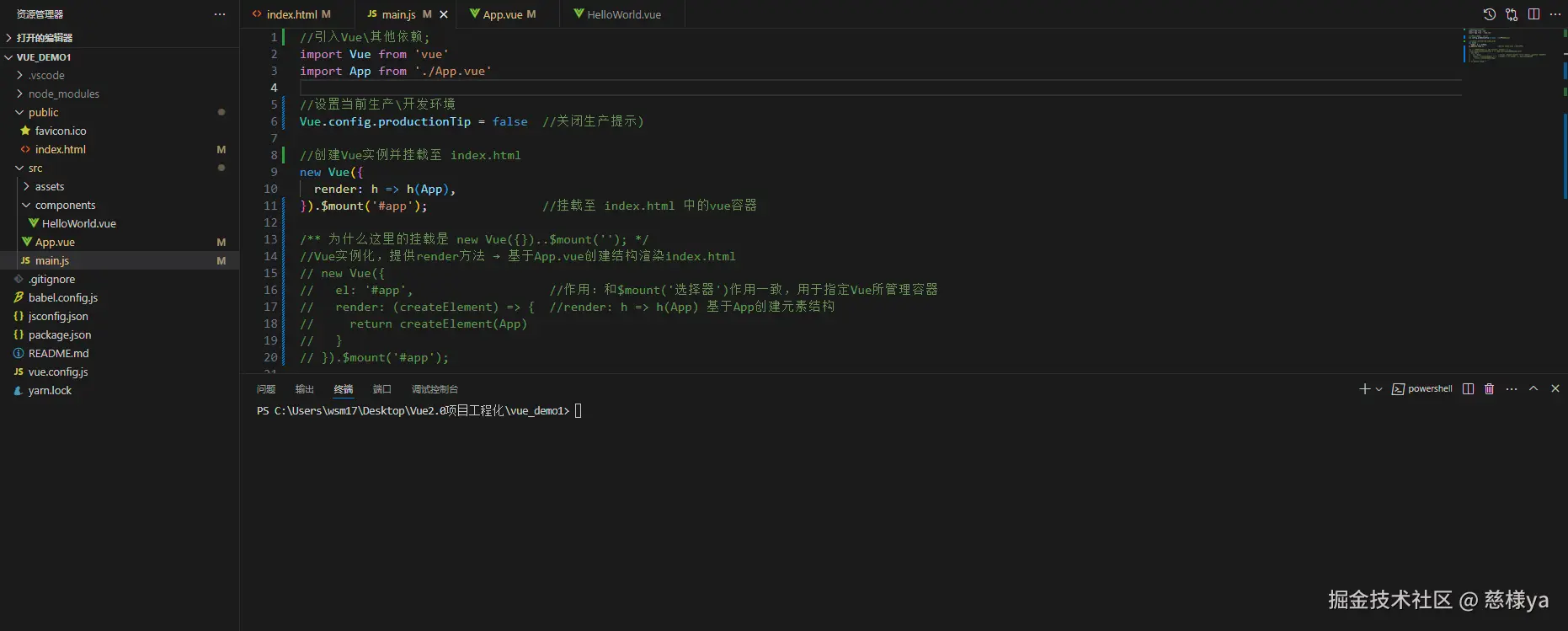Click line number 9 in the gutter
The image size is (1568, 631).
(274, 172)
